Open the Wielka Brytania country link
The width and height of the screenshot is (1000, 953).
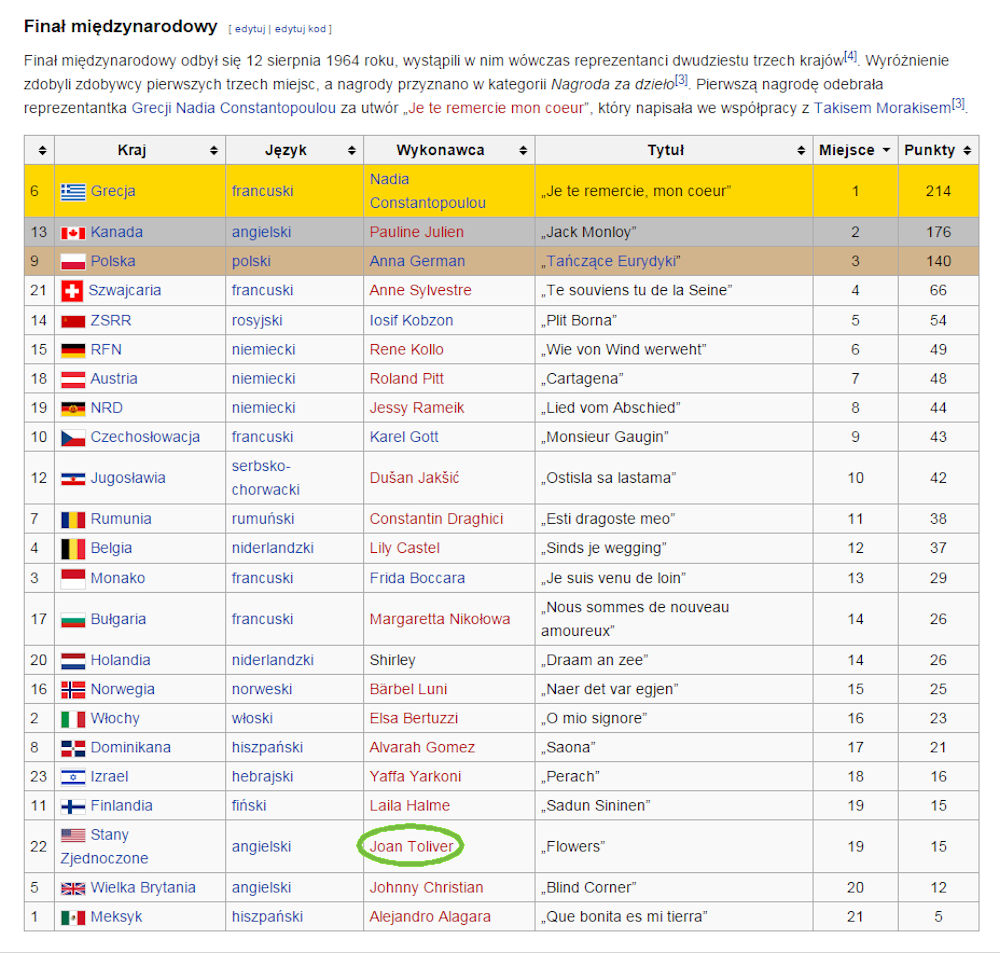pos(143,888)
